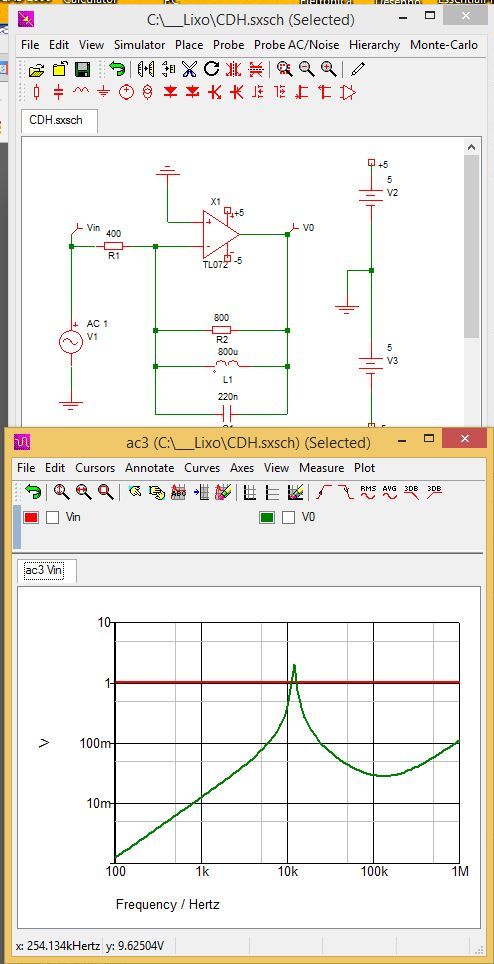Rotate the selected component
Screen dimensions: 494x964
211,69
